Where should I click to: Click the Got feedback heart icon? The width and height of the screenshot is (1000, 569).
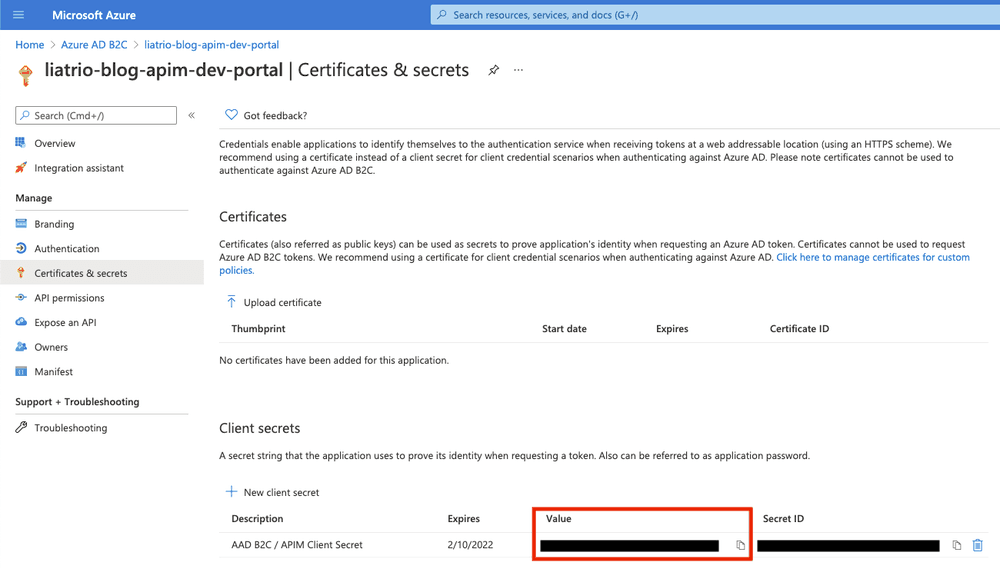pos(231,115)
